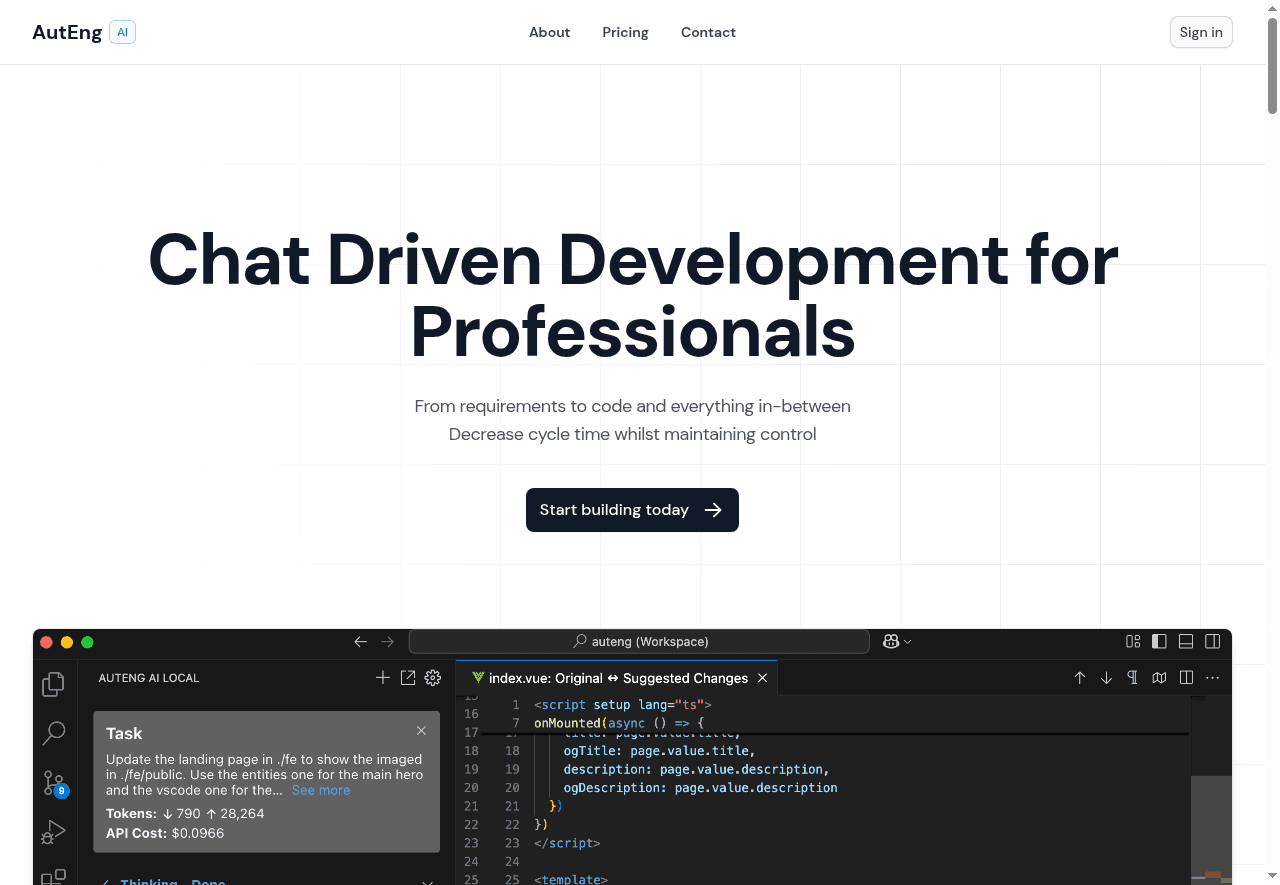
Task: Open the Search magnifier in activity bar
Action: (53, 733)
